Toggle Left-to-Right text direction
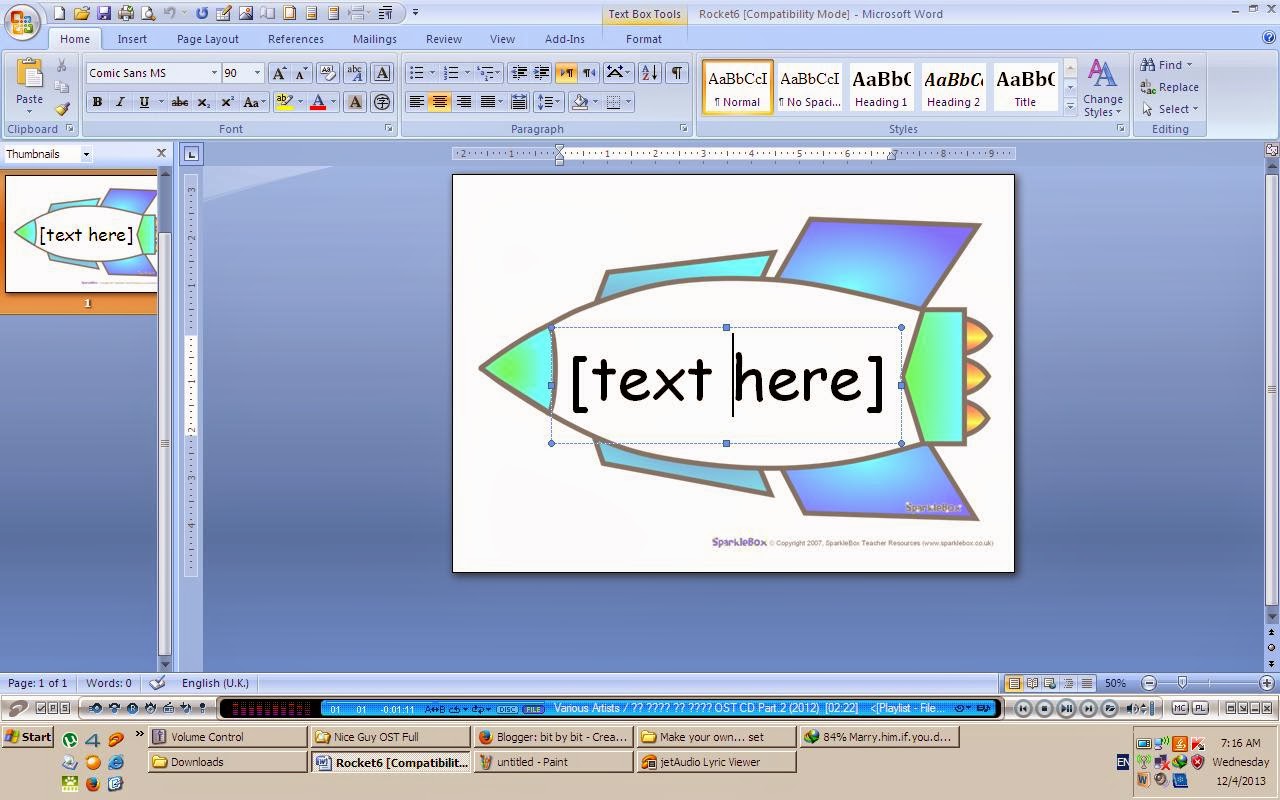 click(x=566, y=73)
